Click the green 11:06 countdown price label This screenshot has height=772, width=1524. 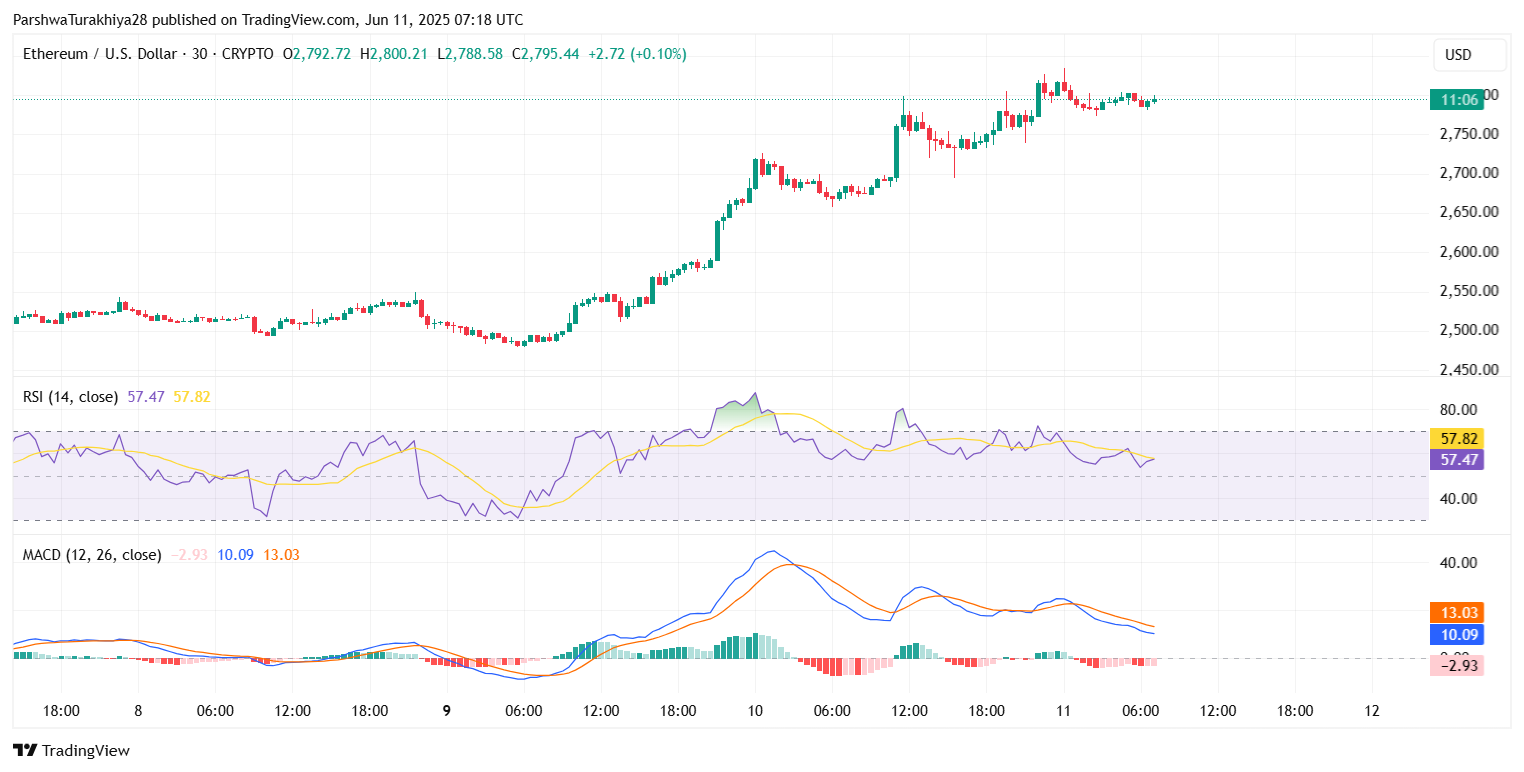click(x=1455, y=99)
